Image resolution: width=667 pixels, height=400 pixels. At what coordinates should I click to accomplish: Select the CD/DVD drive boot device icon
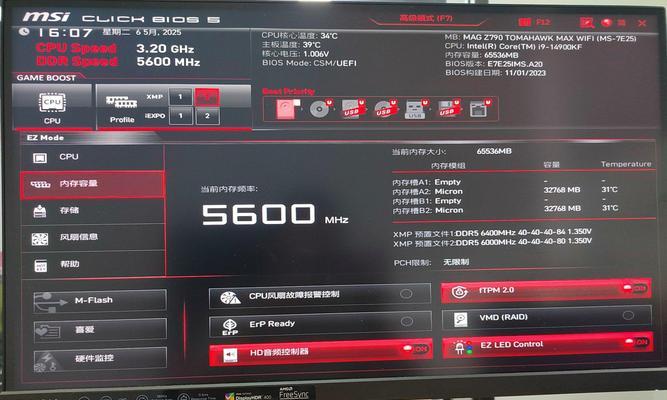(320, 109)
